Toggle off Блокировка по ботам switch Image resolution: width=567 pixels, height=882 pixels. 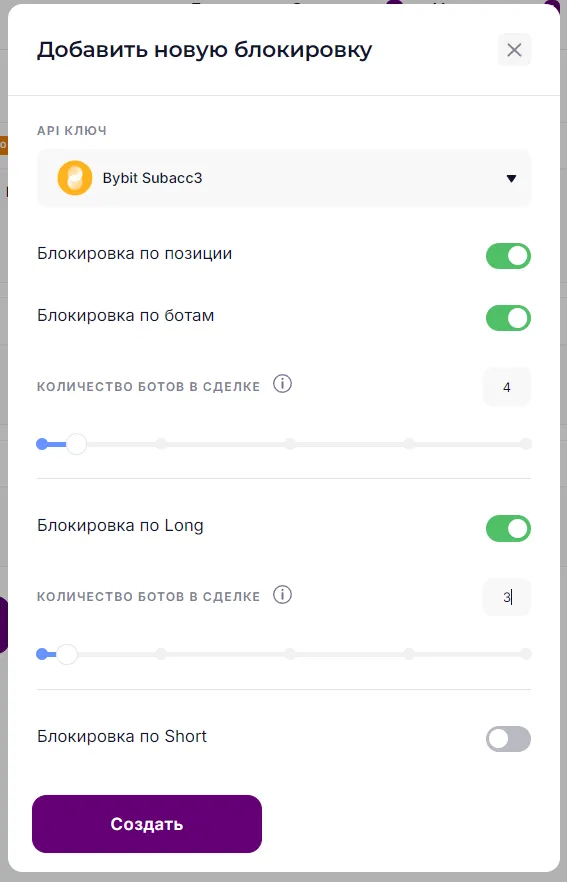pos(508,318)
